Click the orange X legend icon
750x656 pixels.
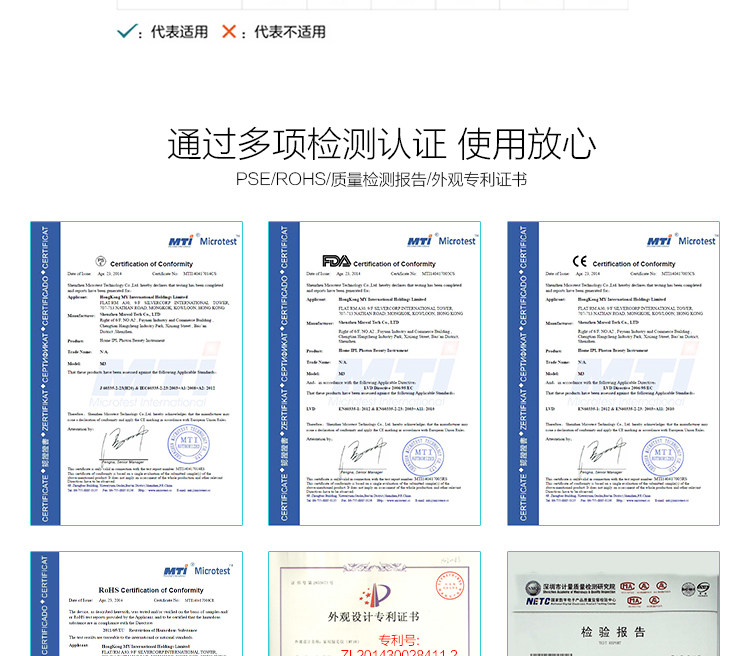[229, 32]
